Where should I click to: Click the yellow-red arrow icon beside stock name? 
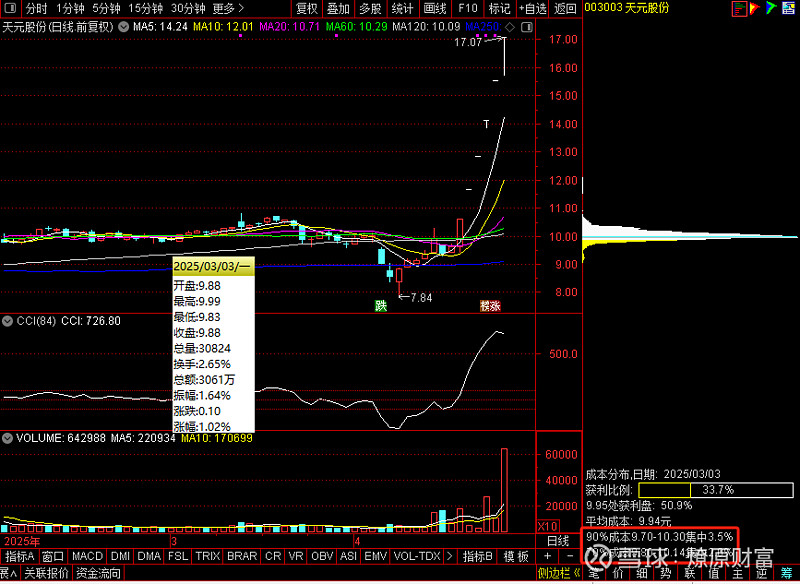point(755,8)
